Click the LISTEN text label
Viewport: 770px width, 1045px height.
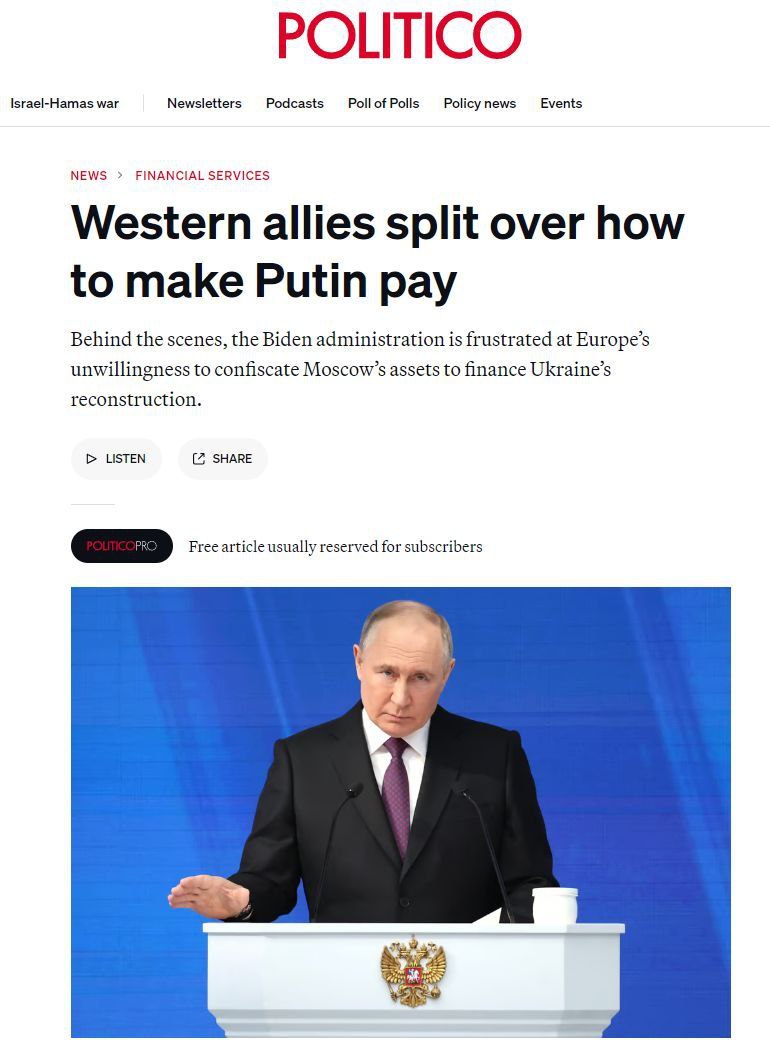125,459
